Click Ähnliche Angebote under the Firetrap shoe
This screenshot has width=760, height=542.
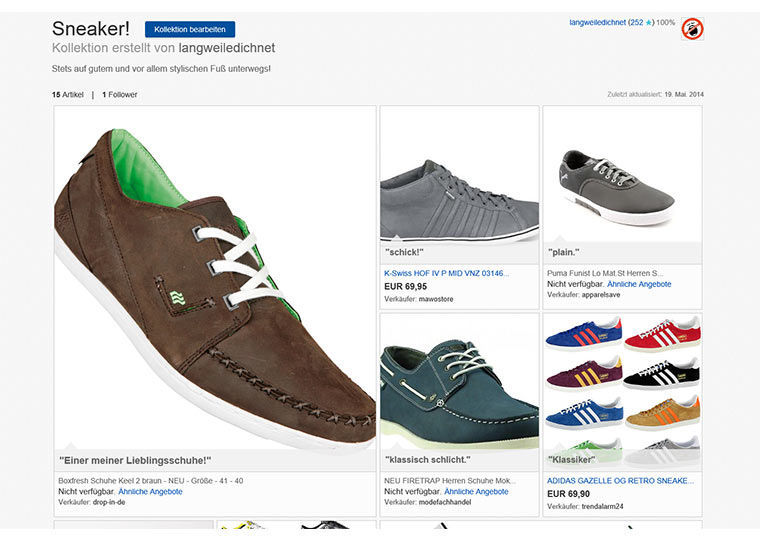click(x=476, y=492)
